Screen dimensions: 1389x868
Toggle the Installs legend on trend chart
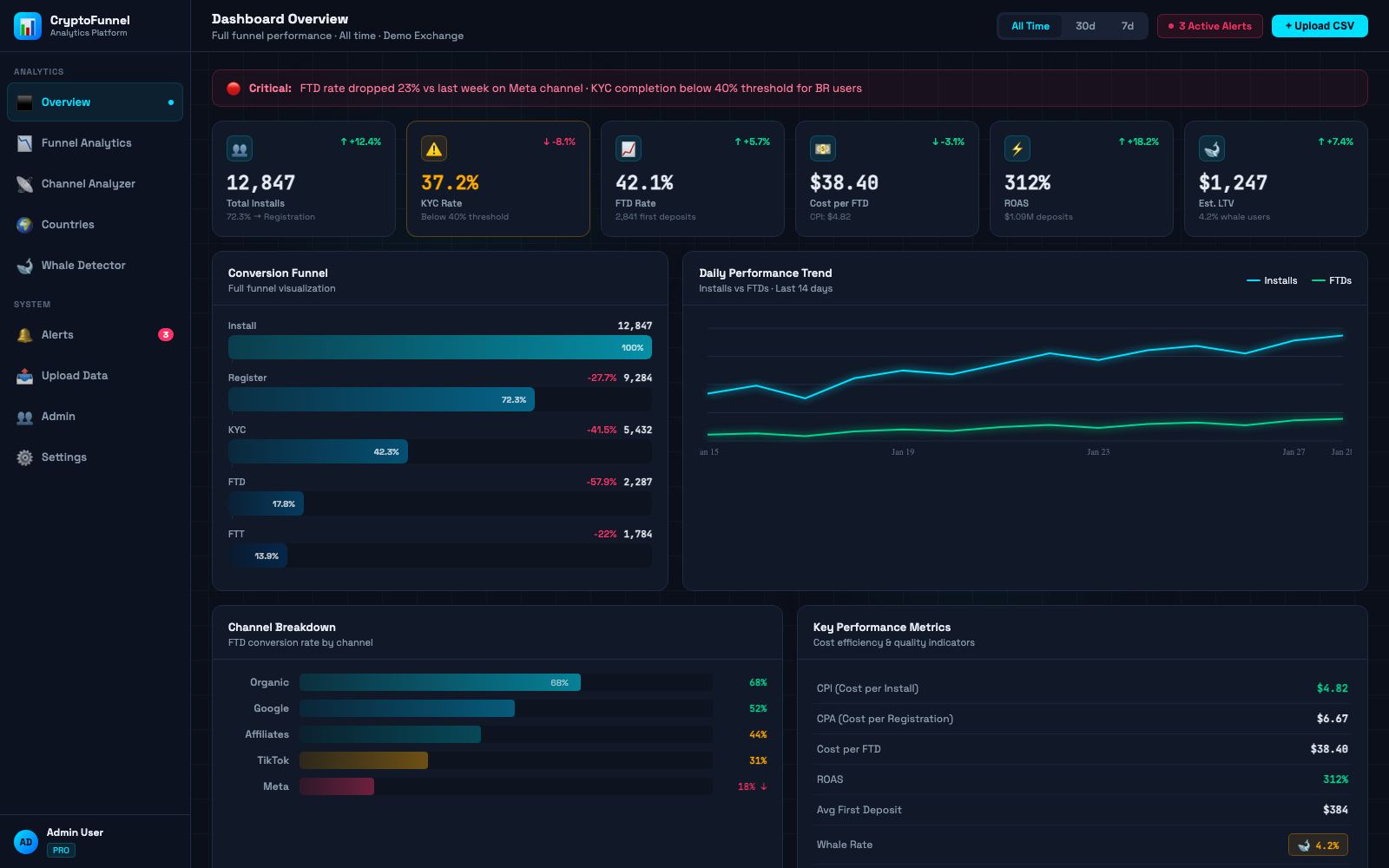pyautogui.click(x=1273, y=279)
